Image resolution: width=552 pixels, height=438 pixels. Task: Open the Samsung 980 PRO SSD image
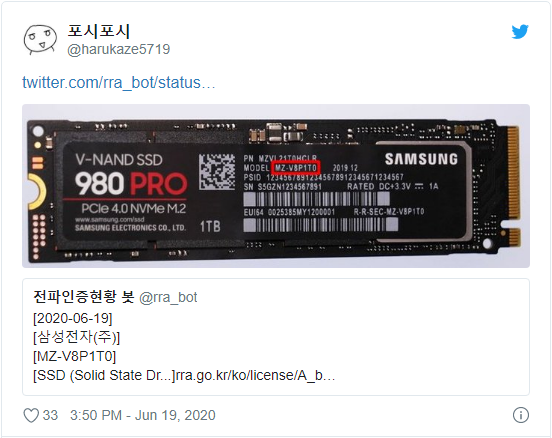coord(276,186)
